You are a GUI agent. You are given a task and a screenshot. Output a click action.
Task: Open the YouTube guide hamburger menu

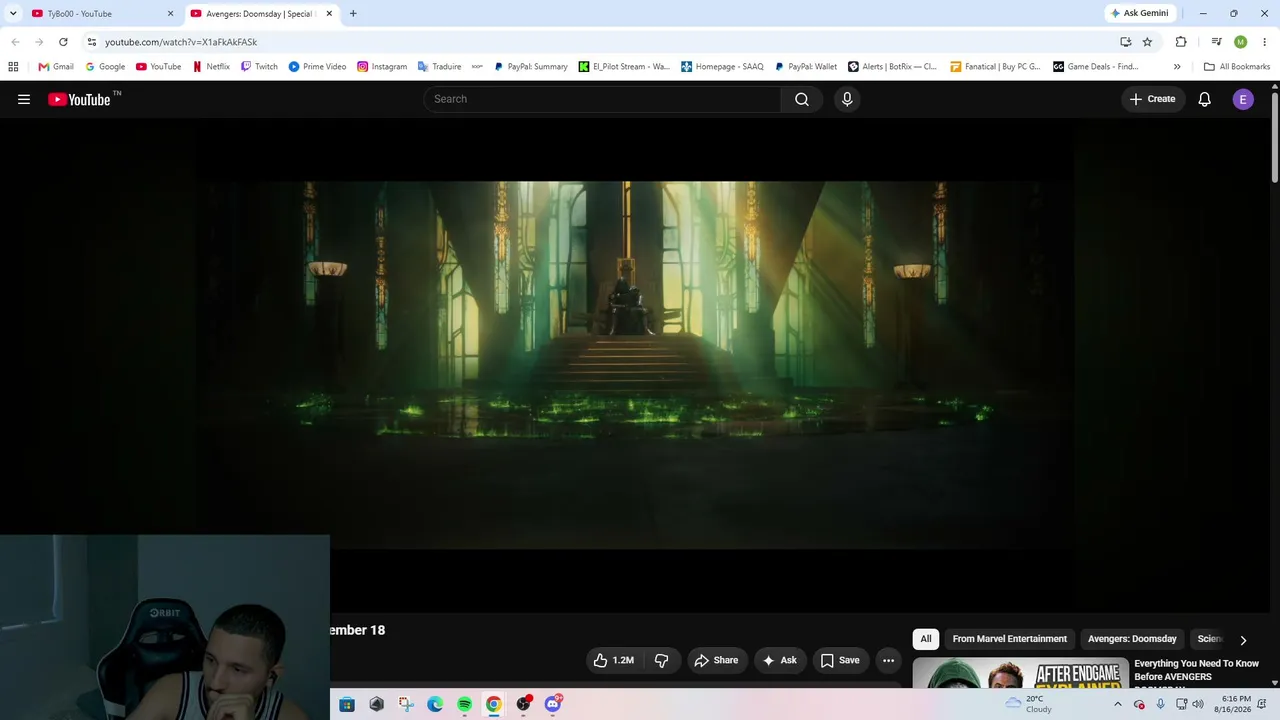point(24,99)
